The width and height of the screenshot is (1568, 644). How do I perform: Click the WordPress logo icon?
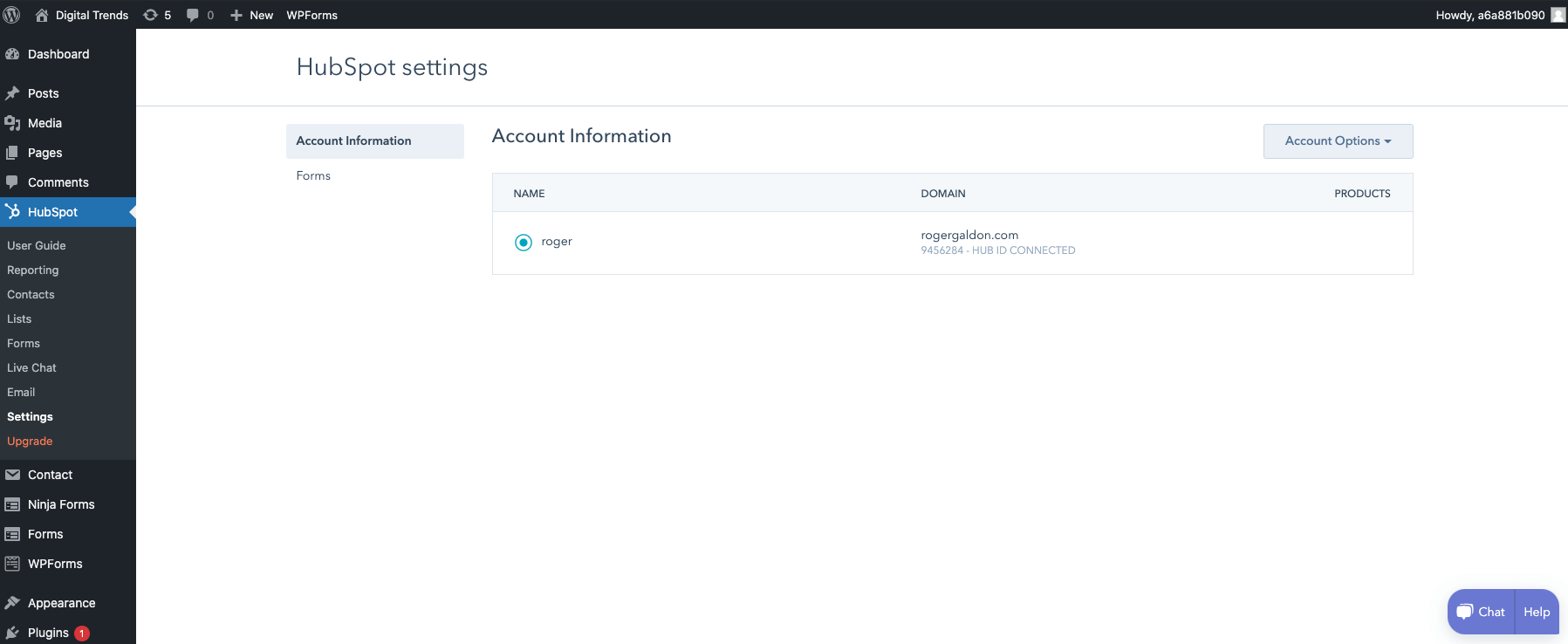11,15
